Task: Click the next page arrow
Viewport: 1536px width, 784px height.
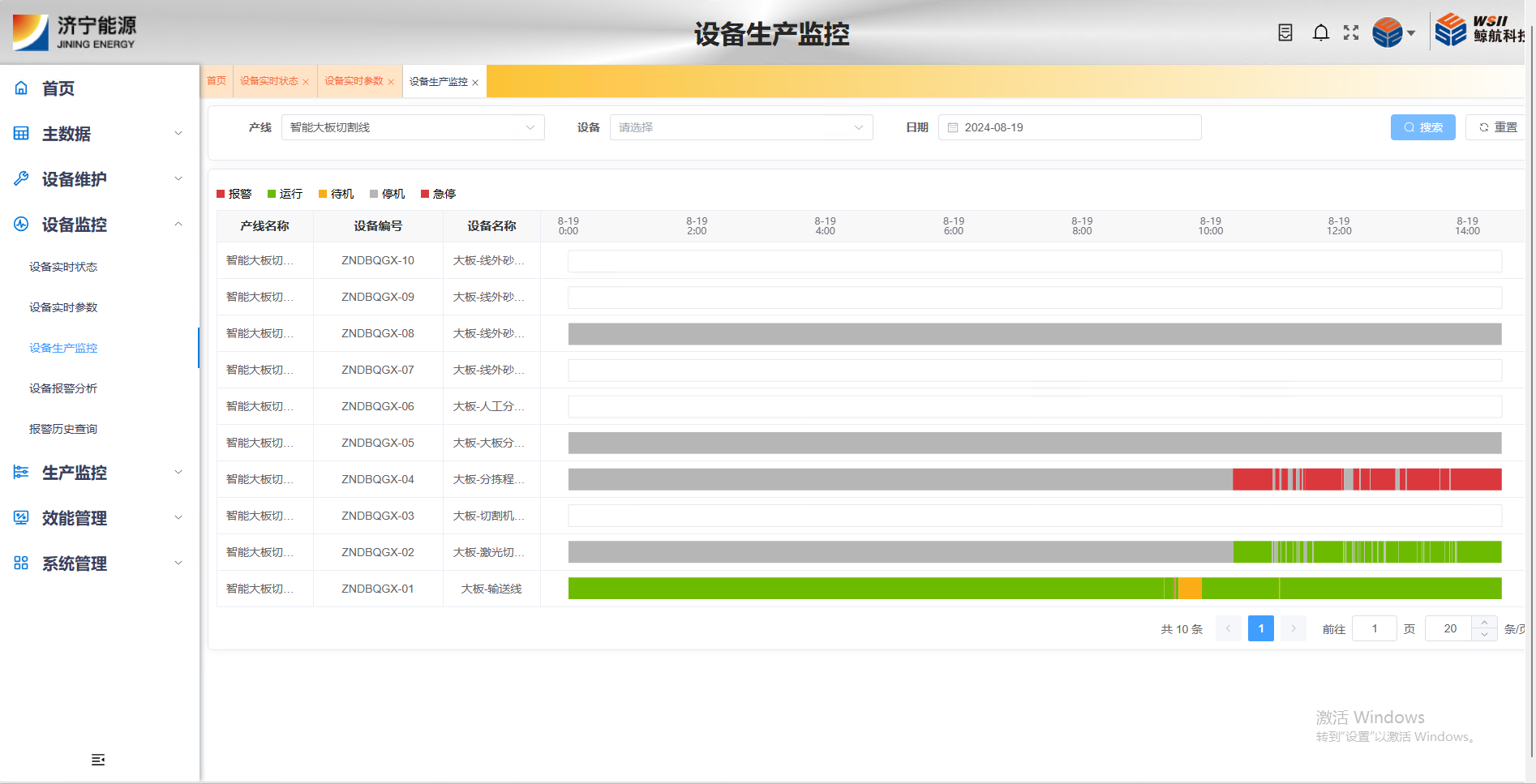Action: (1294, 628)
